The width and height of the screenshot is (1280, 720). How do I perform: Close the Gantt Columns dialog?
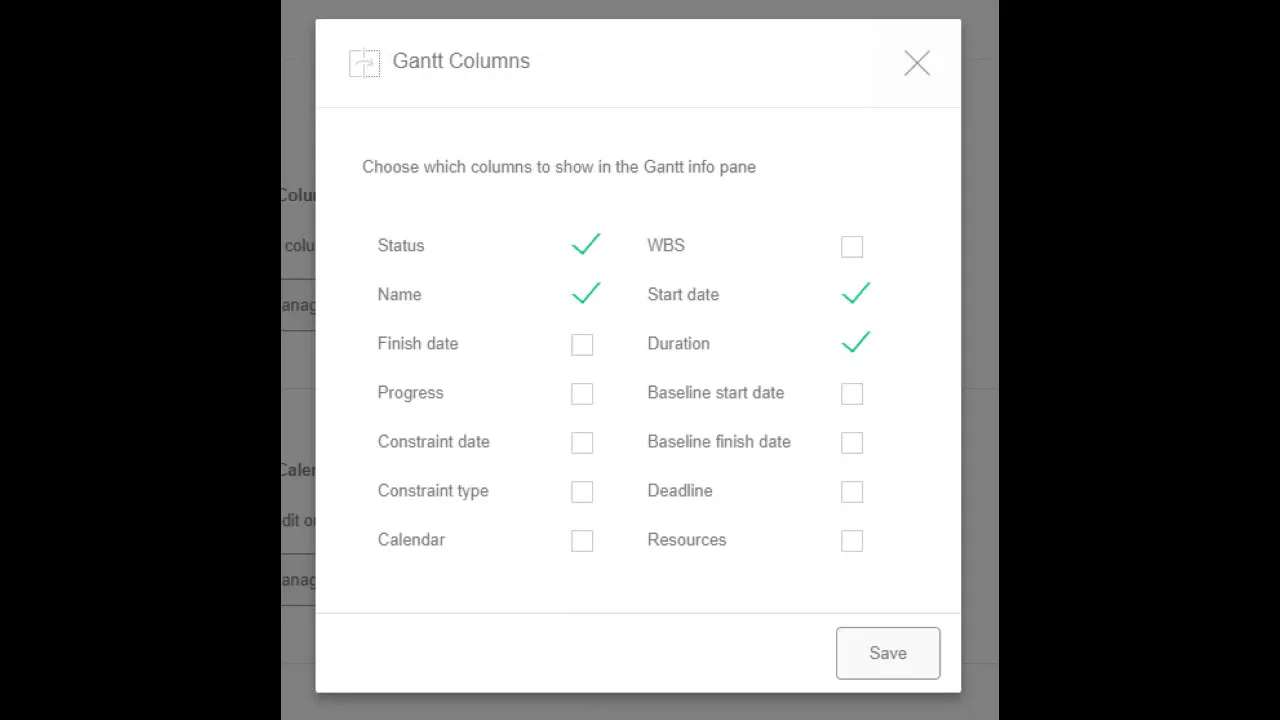click(x=916, y=64)
